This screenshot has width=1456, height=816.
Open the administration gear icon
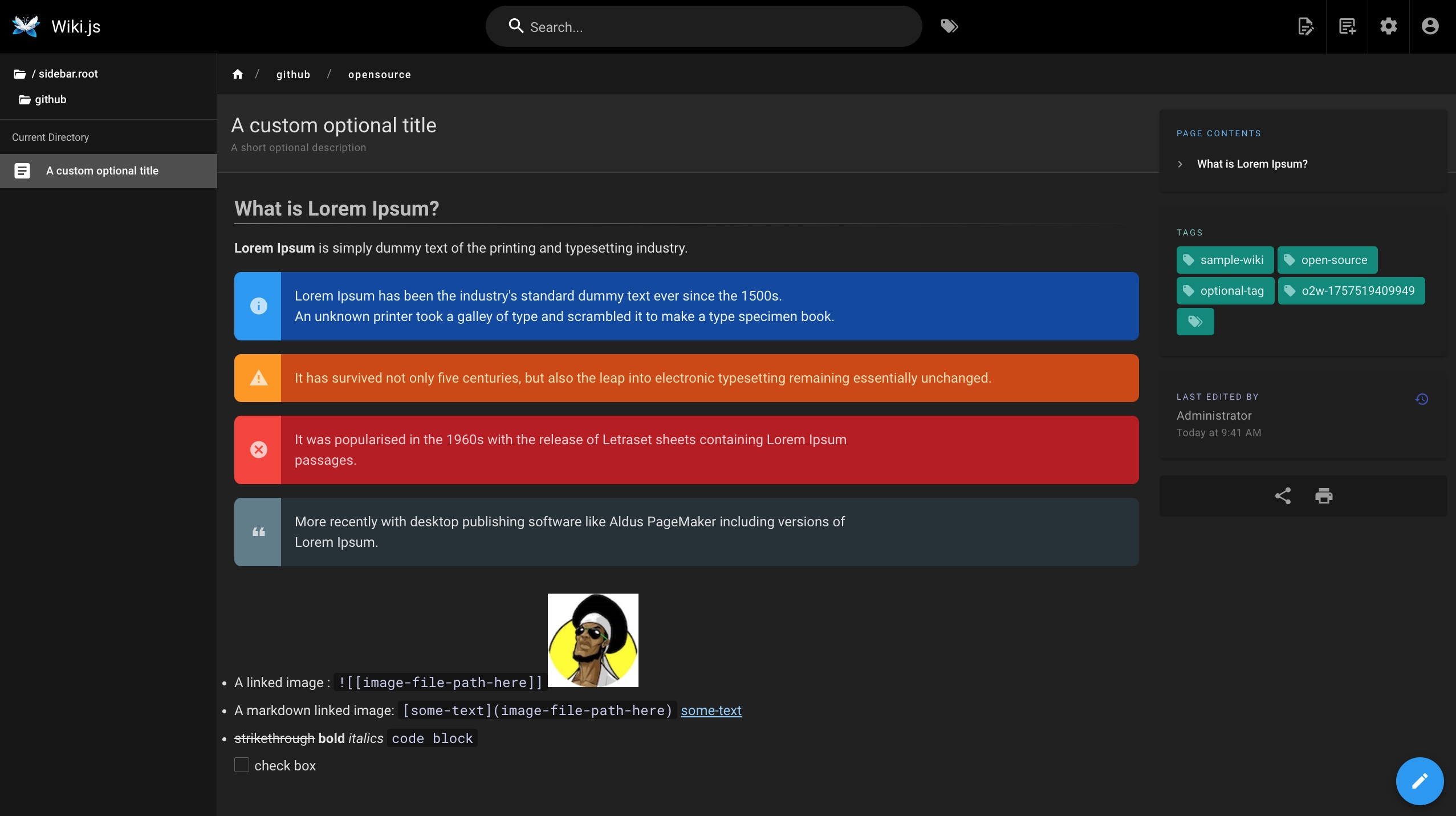coord(1389,26)
